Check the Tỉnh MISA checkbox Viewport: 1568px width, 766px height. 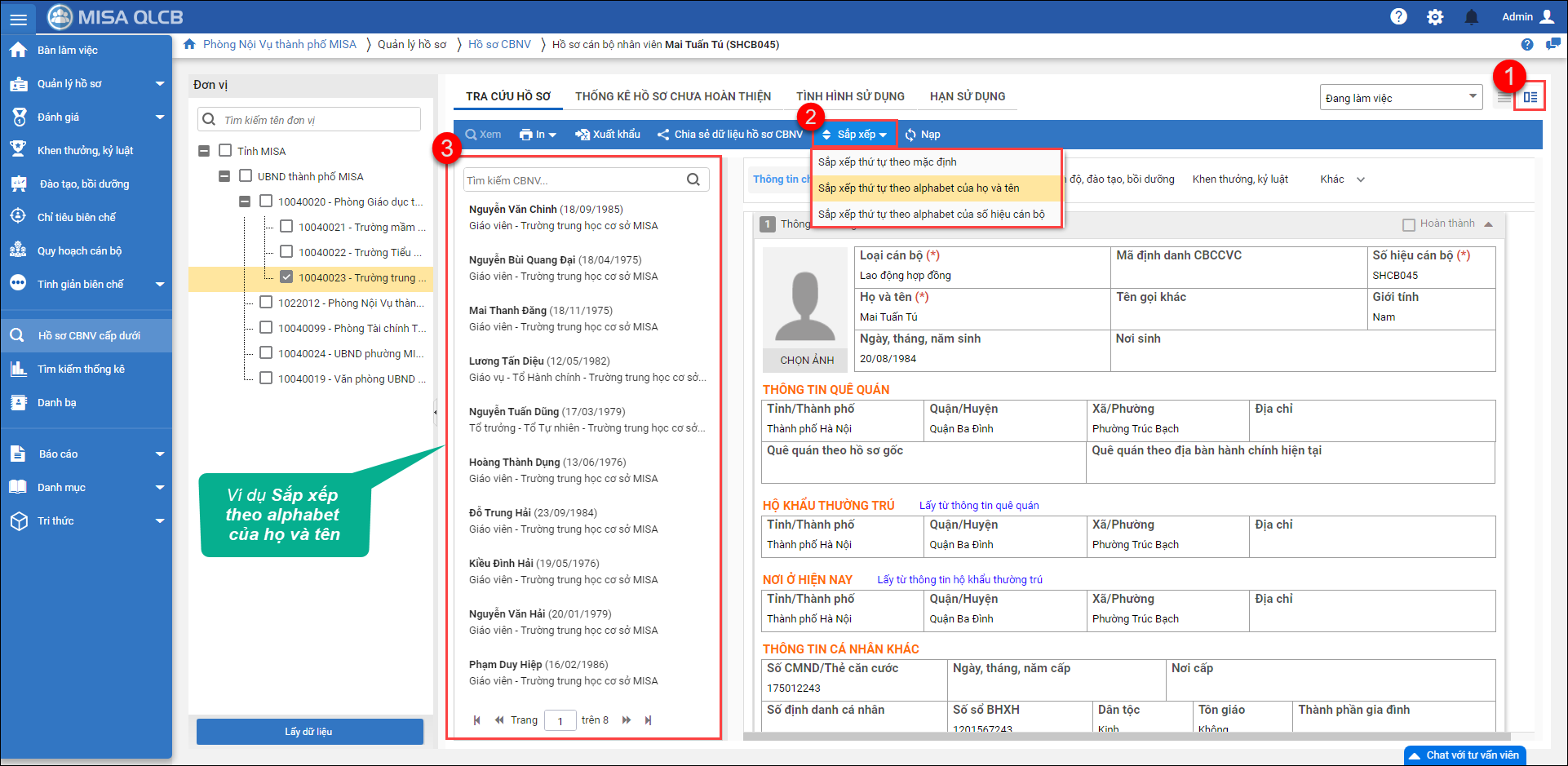coord(225,151)
